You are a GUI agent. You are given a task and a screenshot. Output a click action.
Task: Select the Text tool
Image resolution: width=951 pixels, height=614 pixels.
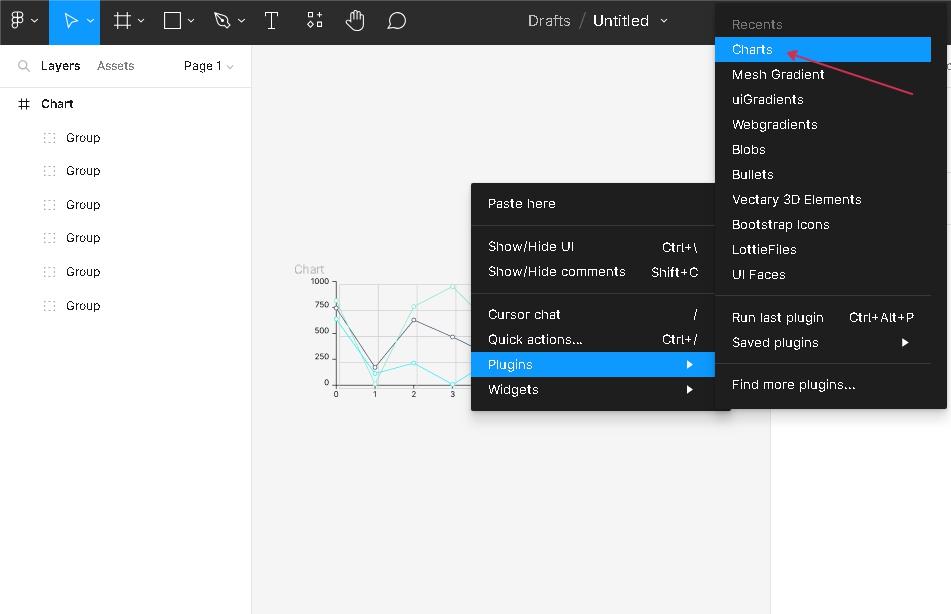tap(271, 21)
